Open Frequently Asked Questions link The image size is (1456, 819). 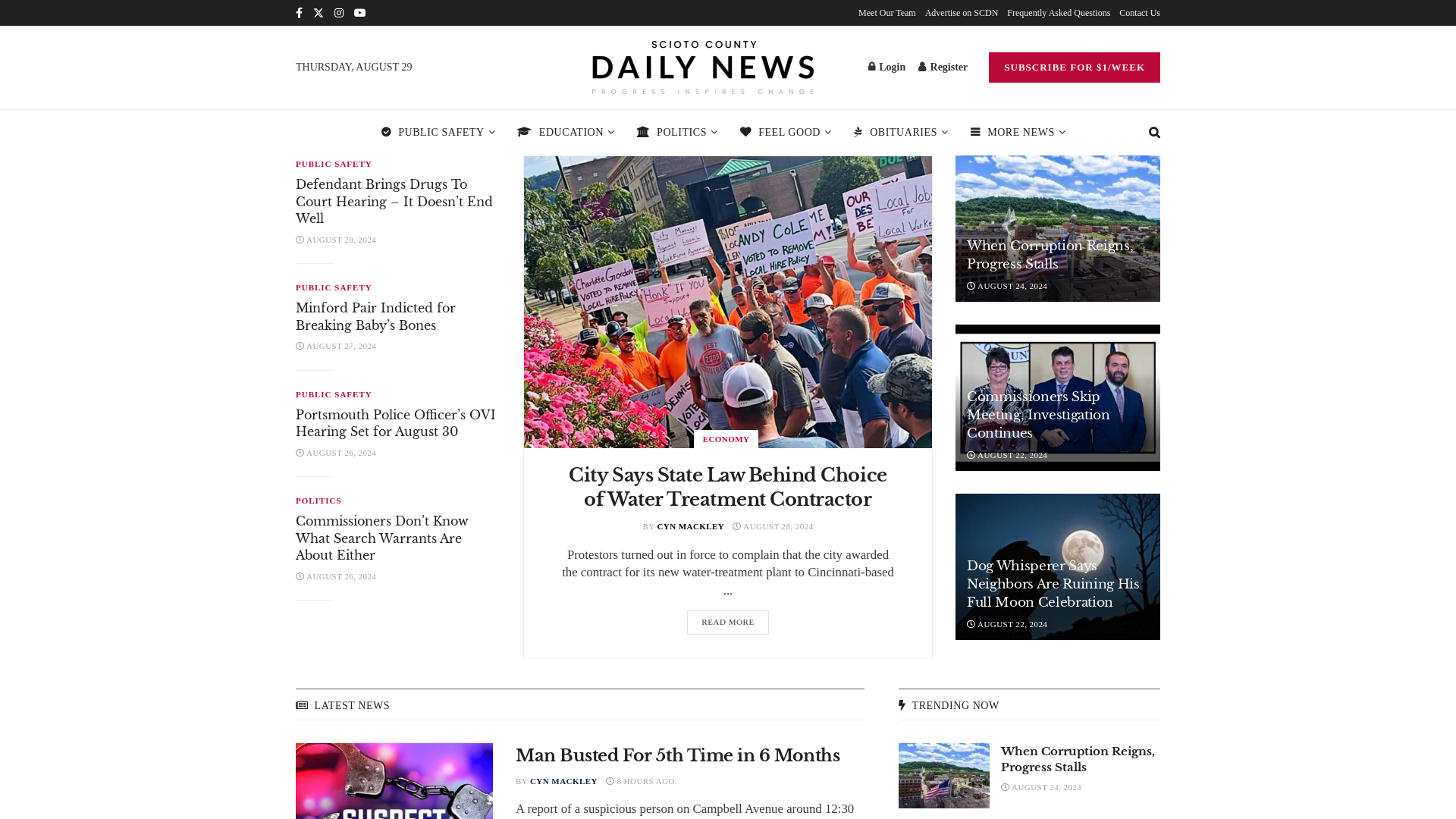1058,13
